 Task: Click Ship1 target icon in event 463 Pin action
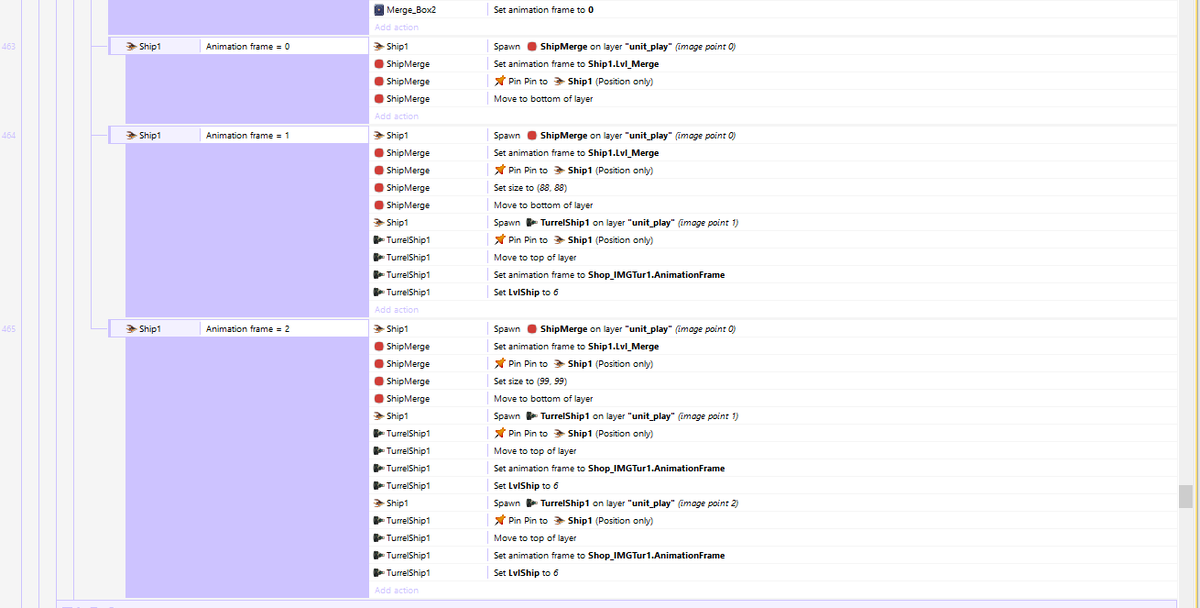tap(559, 82)
